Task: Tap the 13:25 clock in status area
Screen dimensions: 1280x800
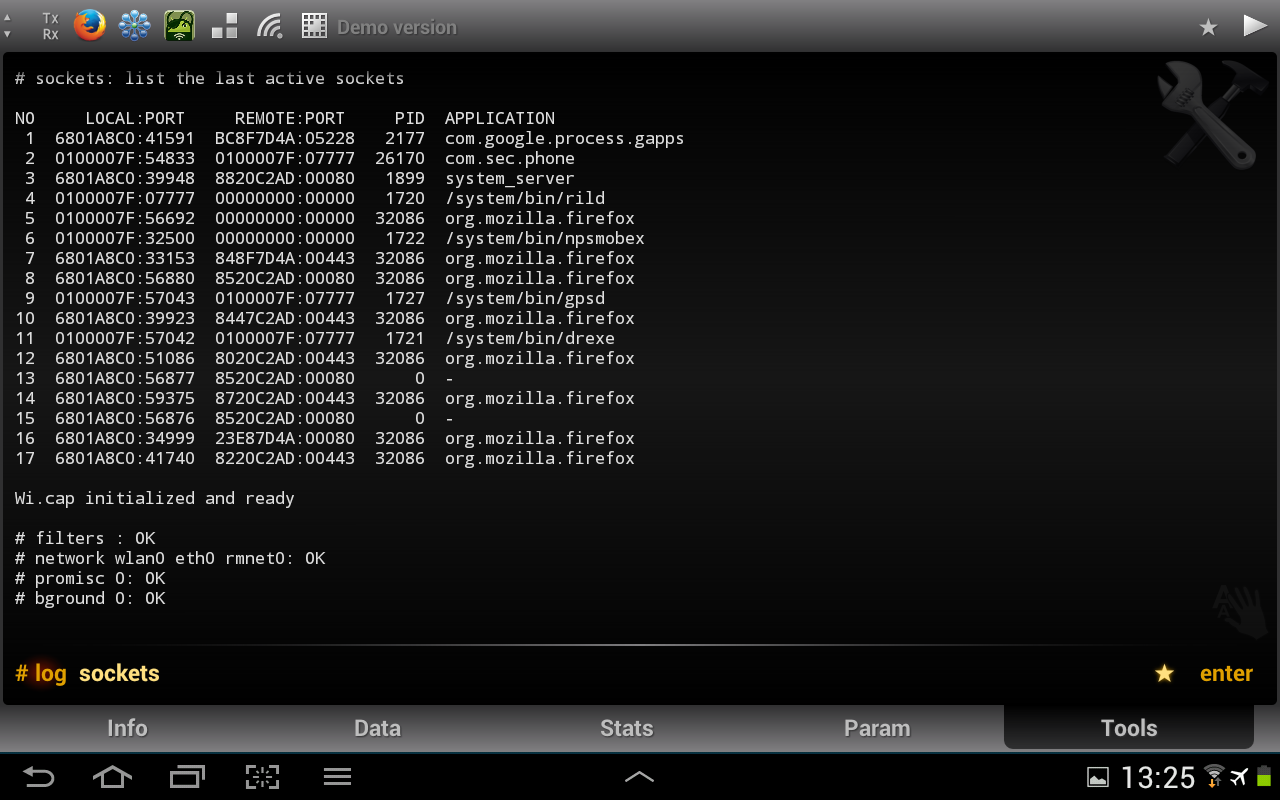Action: click(x=1158, y=777)
